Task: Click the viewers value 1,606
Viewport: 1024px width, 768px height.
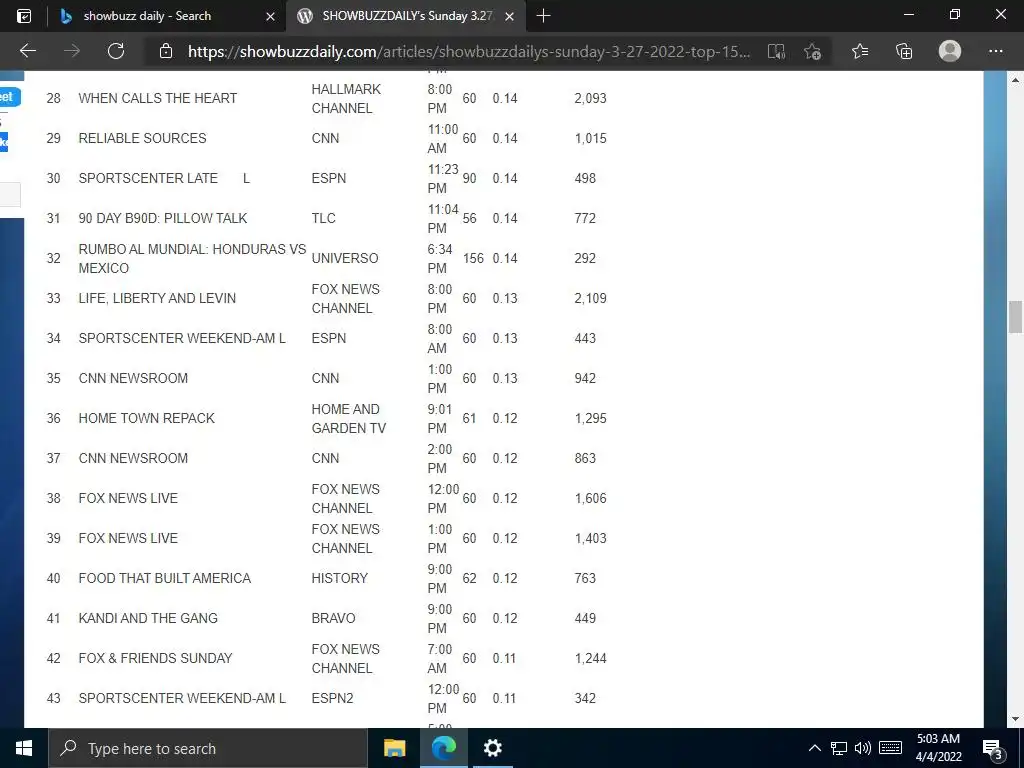Action: 590,498
